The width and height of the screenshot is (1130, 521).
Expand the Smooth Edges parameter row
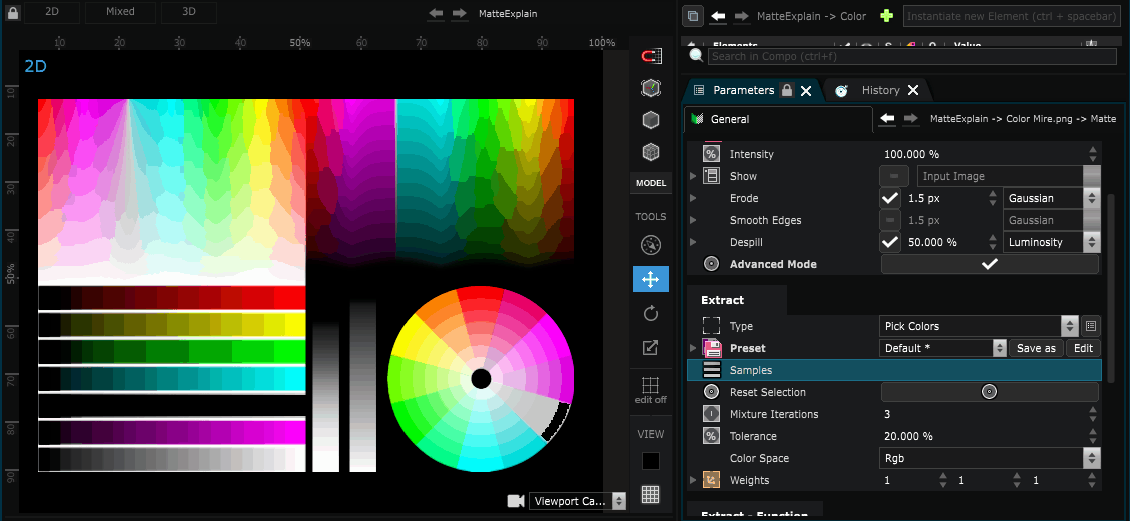[693, 220]
